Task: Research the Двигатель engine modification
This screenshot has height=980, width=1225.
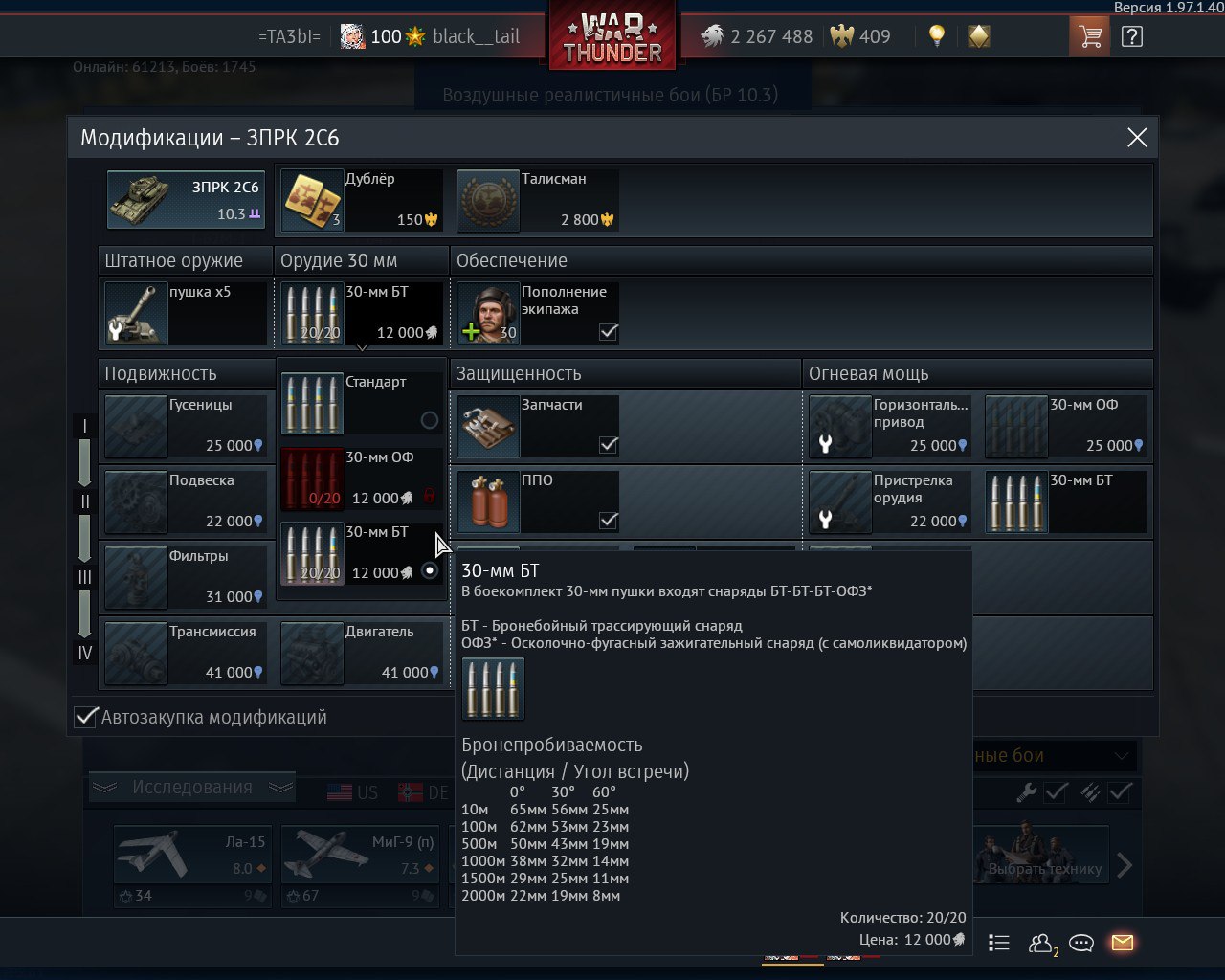Action: [x=362, y=653]
